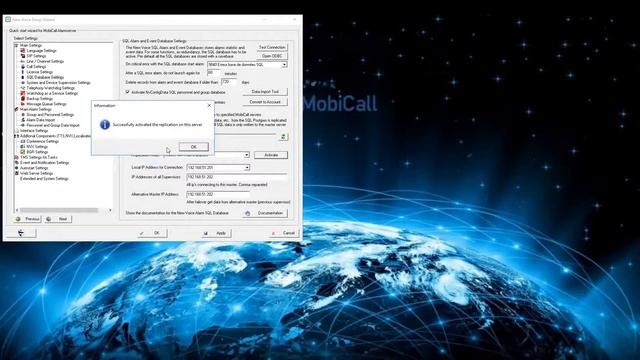This screenshot has width=640, height=360.
Task: Click the Telephony Watchdog Settings icon
Action: pos(23,88)
